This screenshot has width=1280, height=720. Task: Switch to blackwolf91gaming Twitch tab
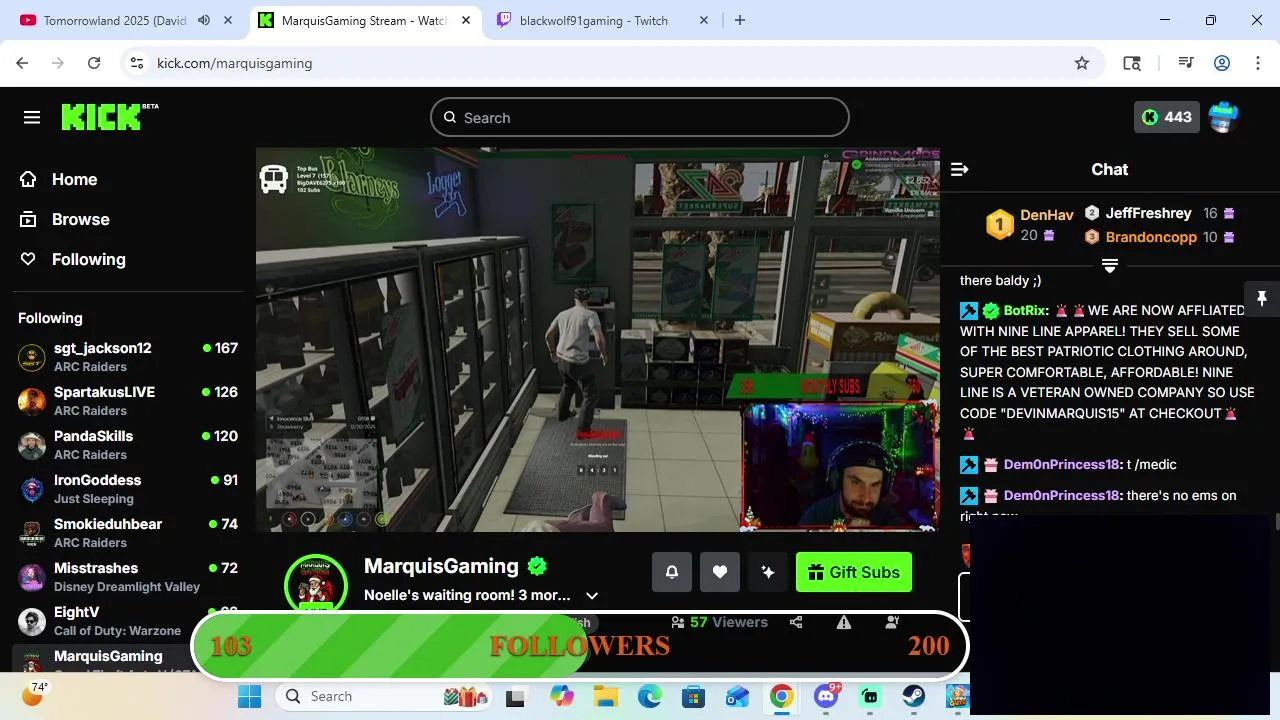594,20
